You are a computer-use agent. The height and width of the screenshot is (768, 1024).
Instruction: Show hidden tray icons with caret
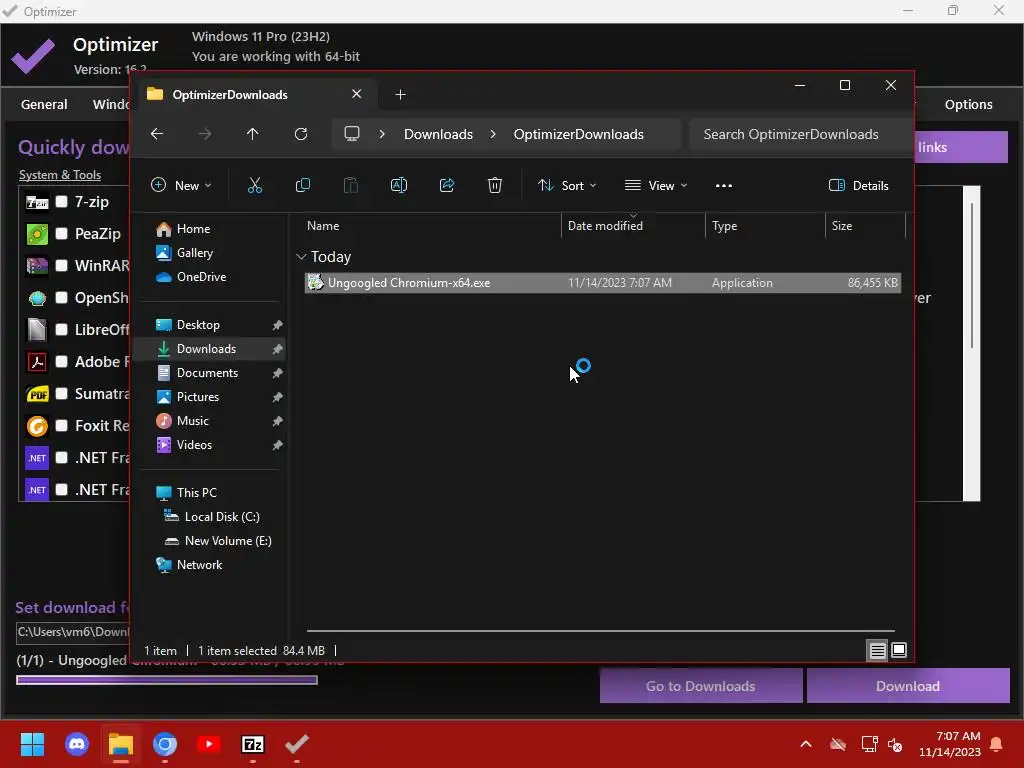(806, 744)
